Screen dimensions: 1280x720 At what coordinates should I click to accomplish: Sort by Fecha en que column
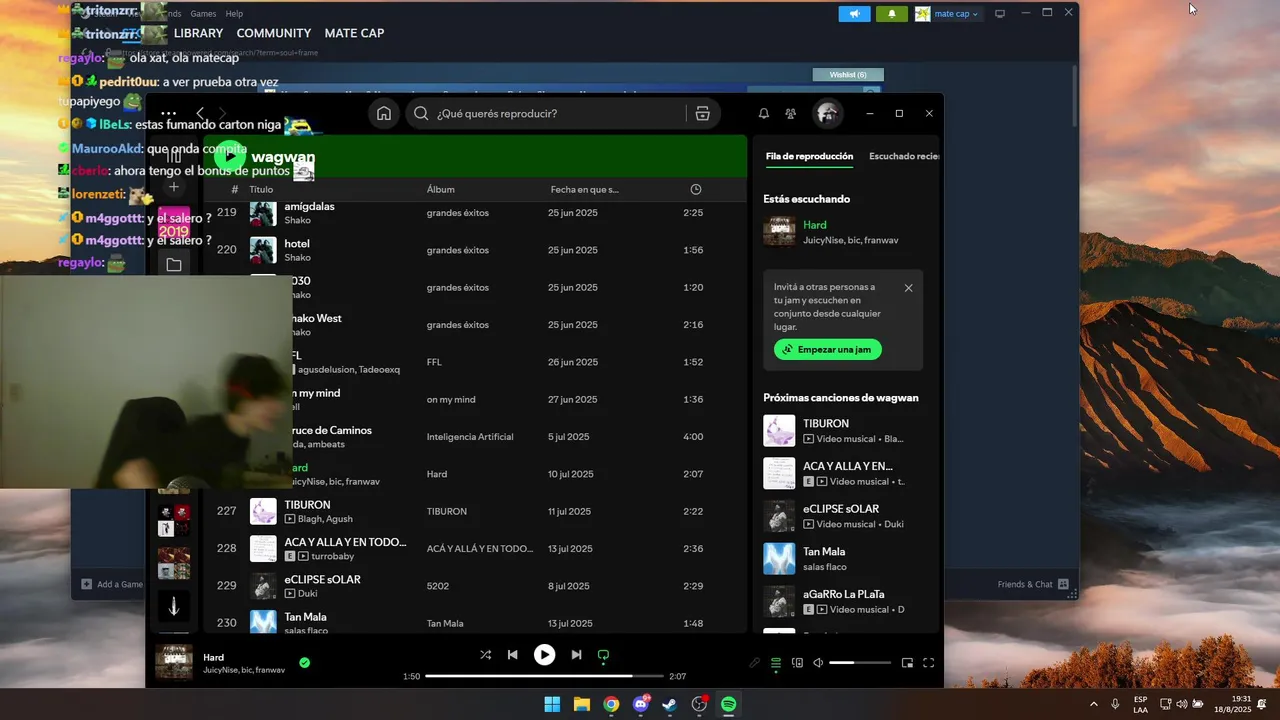(x=585, y=189)
